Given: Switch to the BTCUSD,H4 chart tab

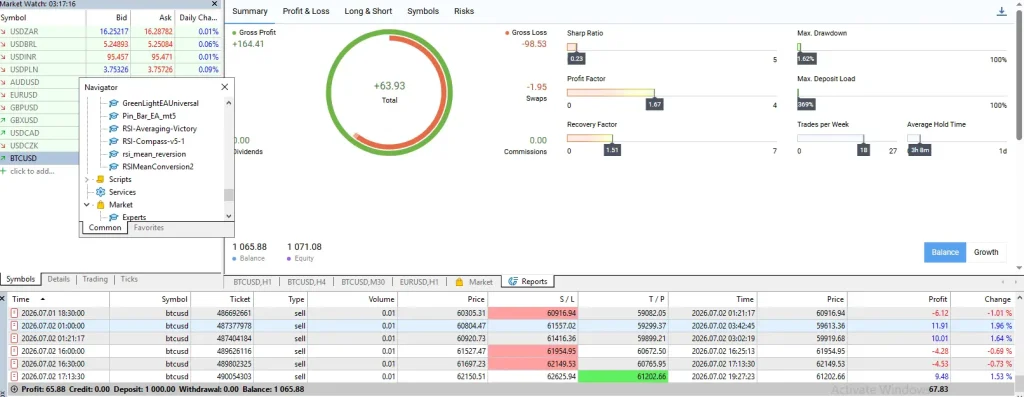Looking at the screenshot, I should tap(305, 282).
